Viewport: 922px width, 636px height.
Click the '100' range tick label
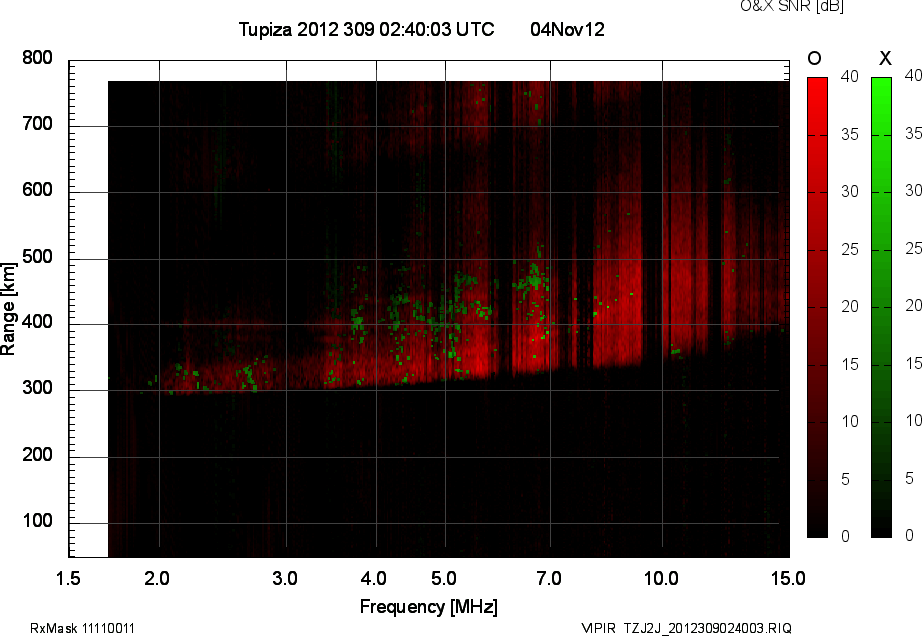point(37,521)
